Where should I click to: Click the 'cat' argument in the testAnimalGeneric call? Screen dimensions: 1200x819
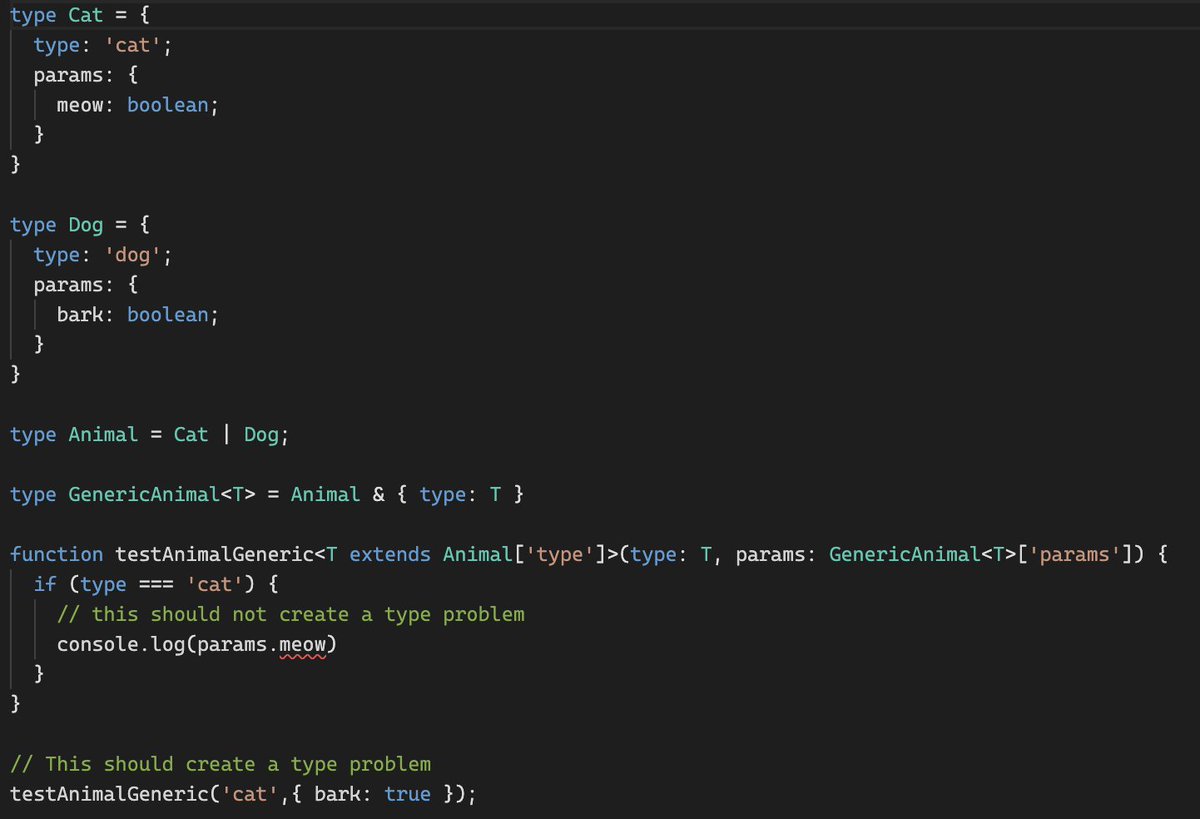point(250,794)
